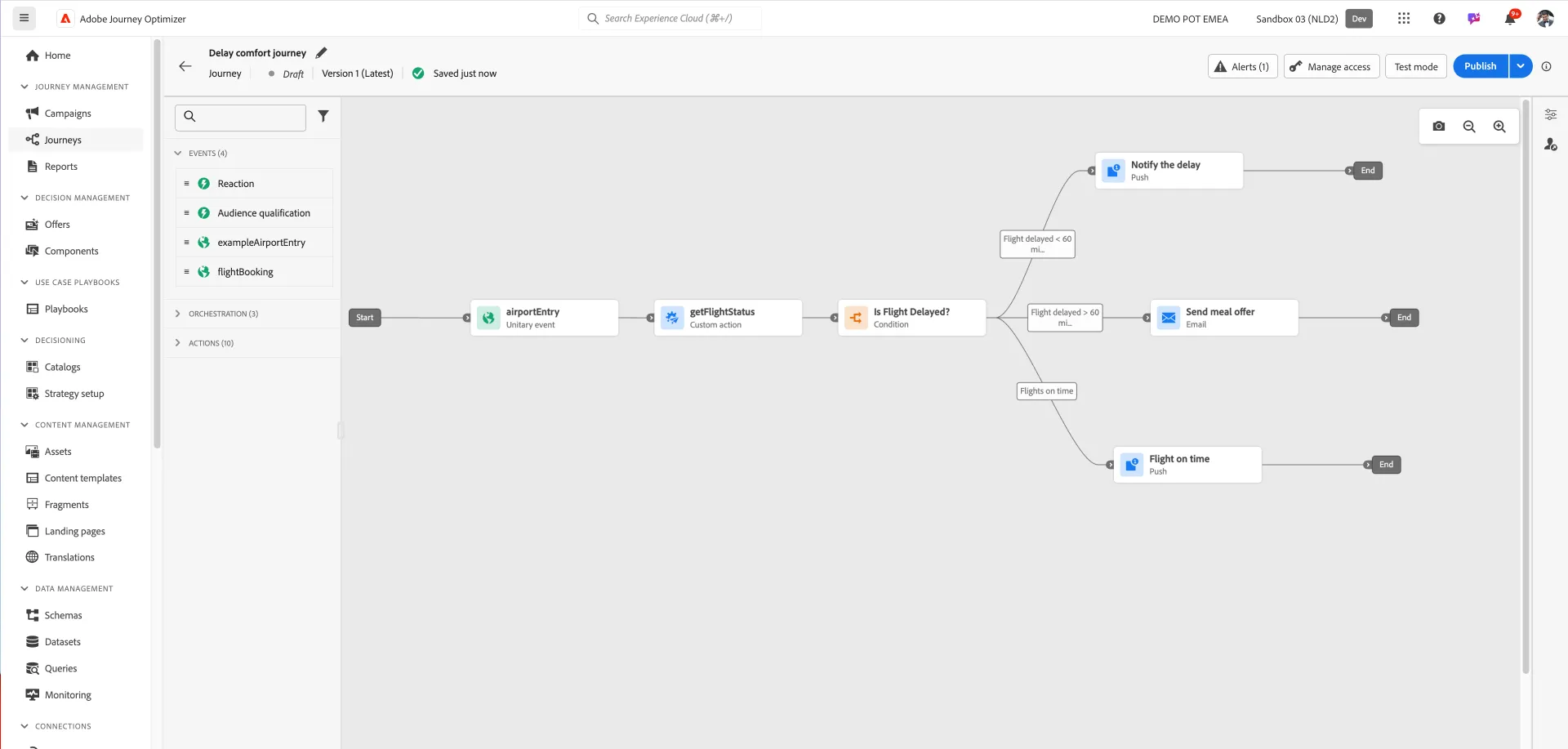This screenshot has height=749, width=1568.
Task: Expand the Actions (10) section
Action: click(x=178, y=343)
